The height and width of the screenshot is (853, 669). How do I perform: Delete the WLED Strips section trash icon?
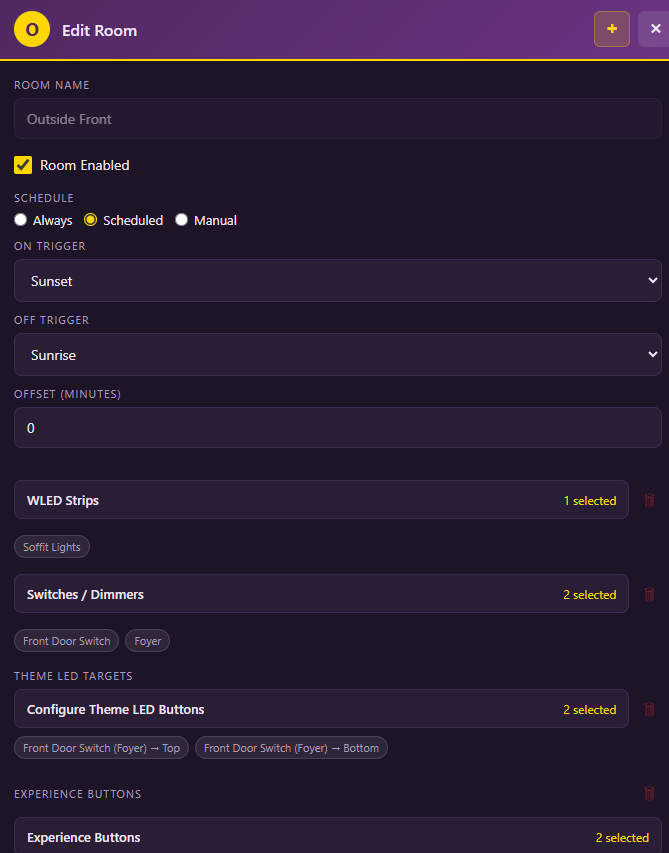pos(649,500)
